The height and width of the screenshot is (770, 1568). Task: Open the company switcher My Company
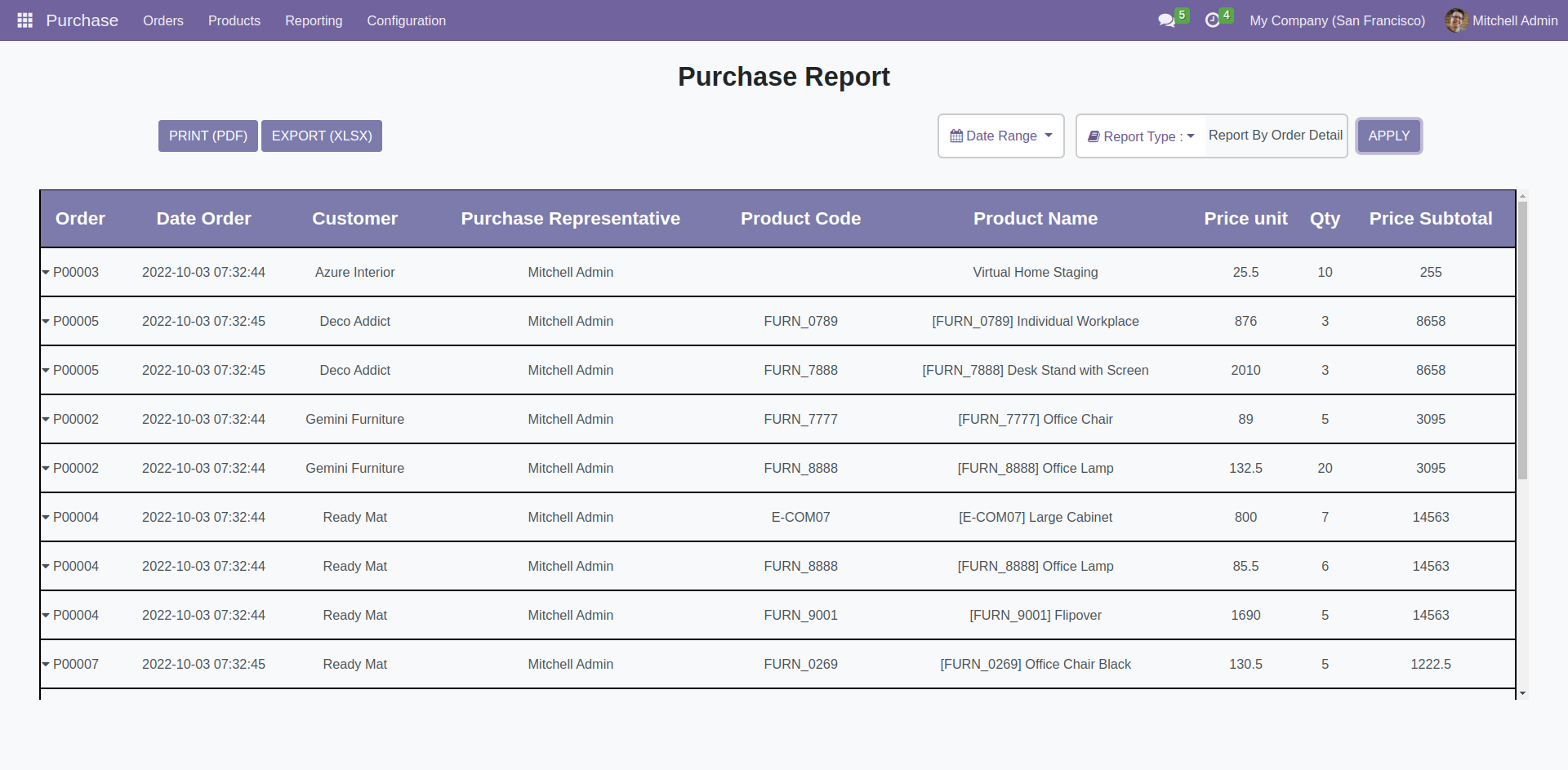1337,20
